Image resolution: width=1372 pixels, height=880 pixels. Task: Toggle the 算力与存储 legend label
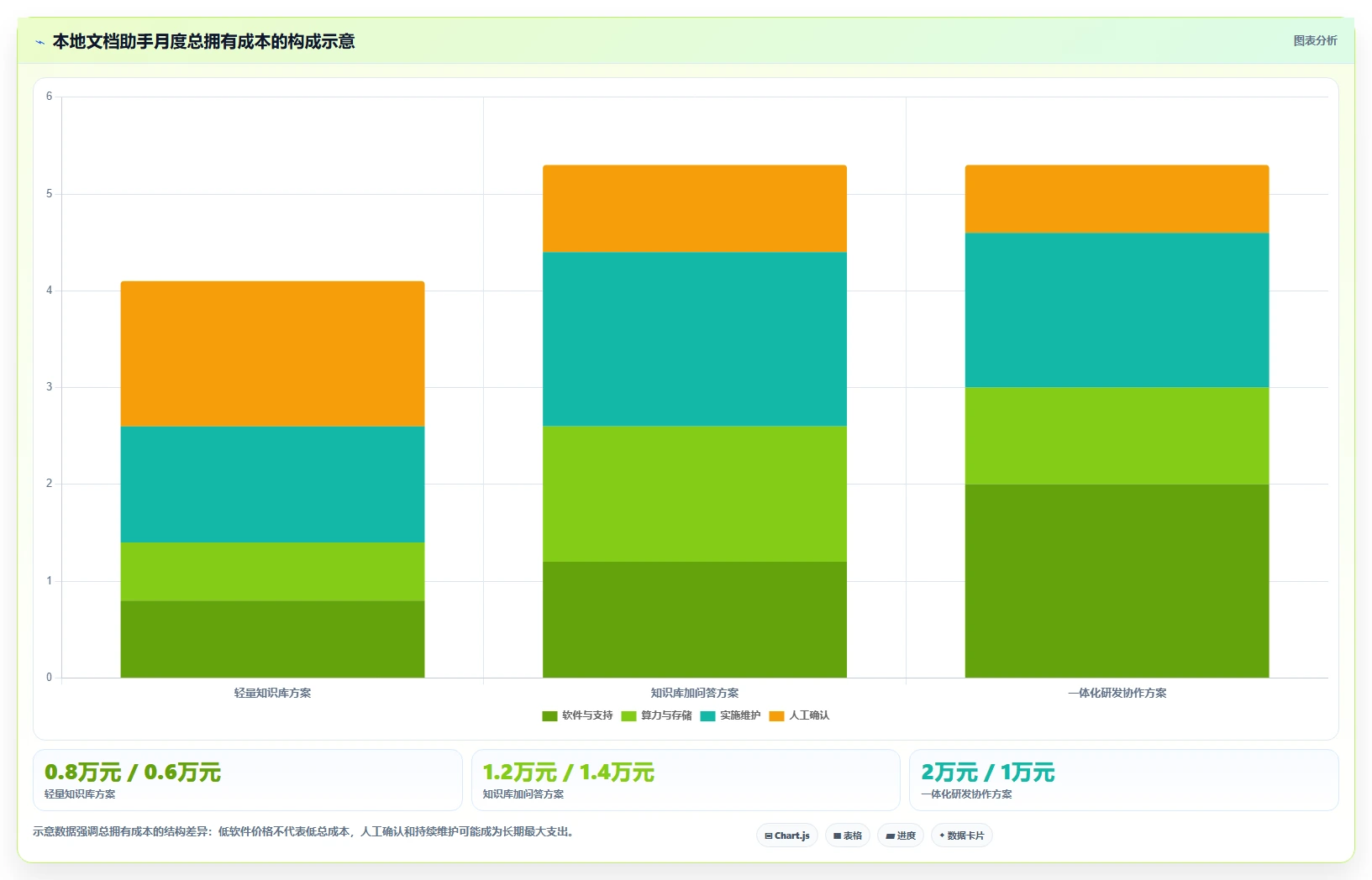[x=666, y=715]
